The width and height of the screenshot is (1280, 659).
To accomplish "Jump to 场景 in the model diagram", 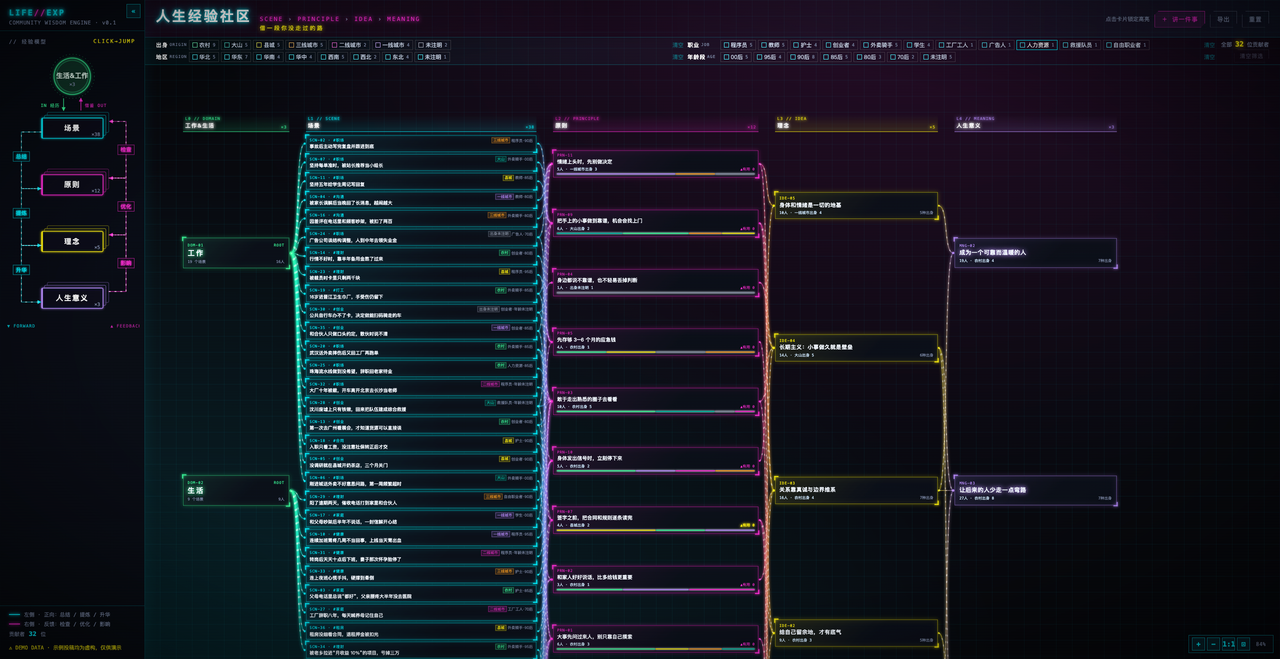I will tap(72, 128).
